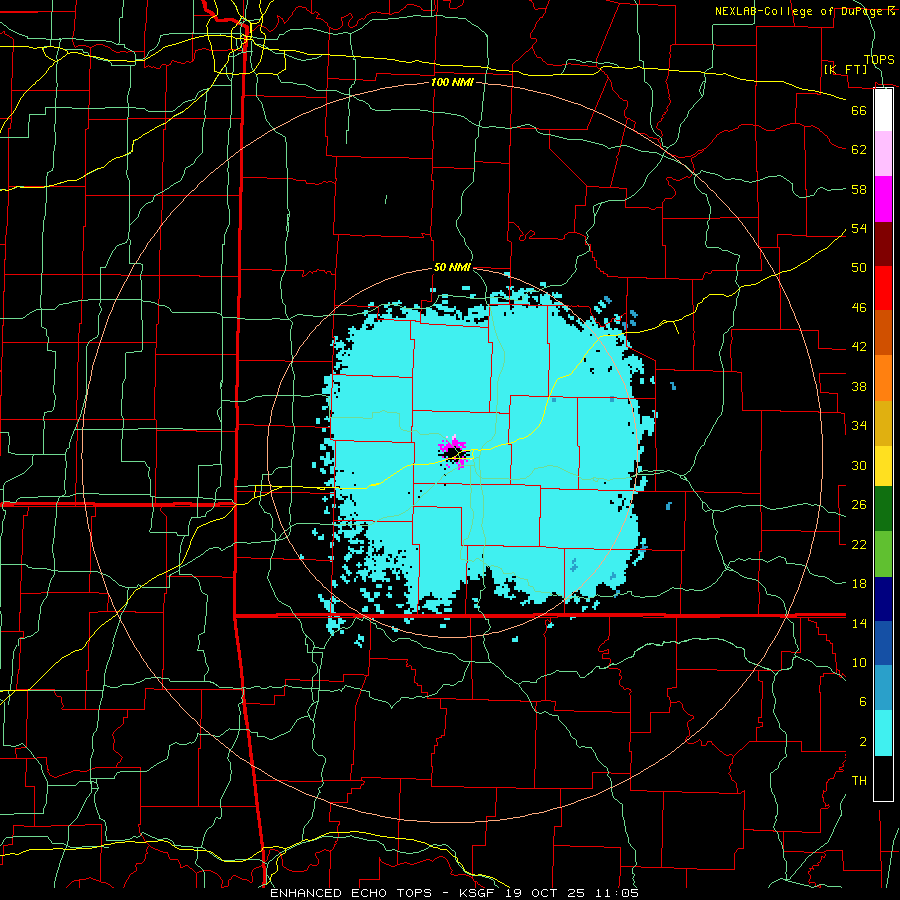The width and height of the screenshot is (900, 900).
Task: Pick the dark green legend swatch
Action: pos(883,509)
